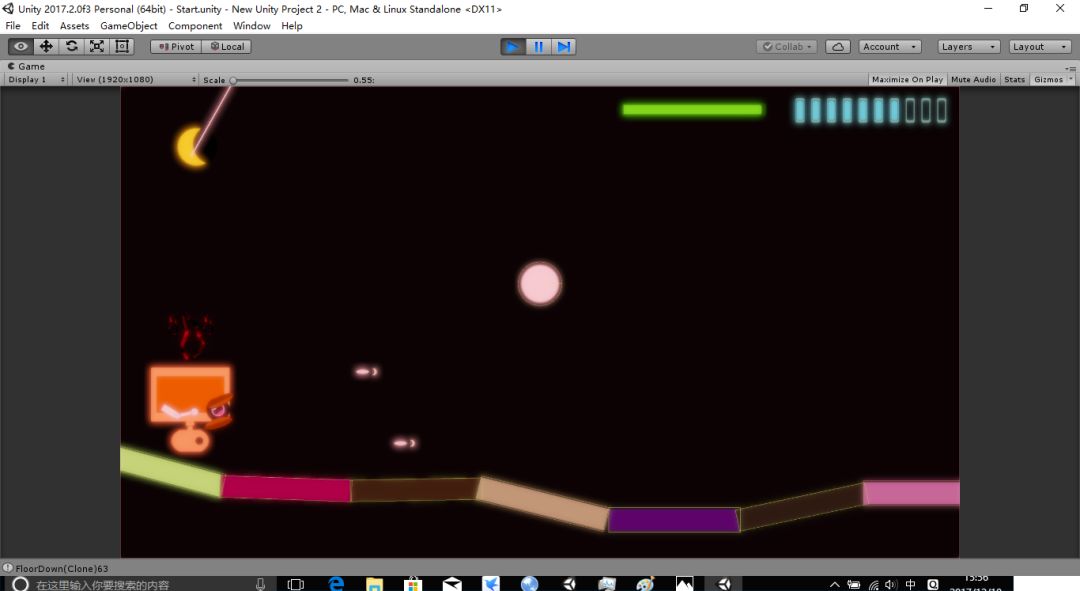Open Microsoft Store from the taskbar
The image size is (1080, 591).
413,585
